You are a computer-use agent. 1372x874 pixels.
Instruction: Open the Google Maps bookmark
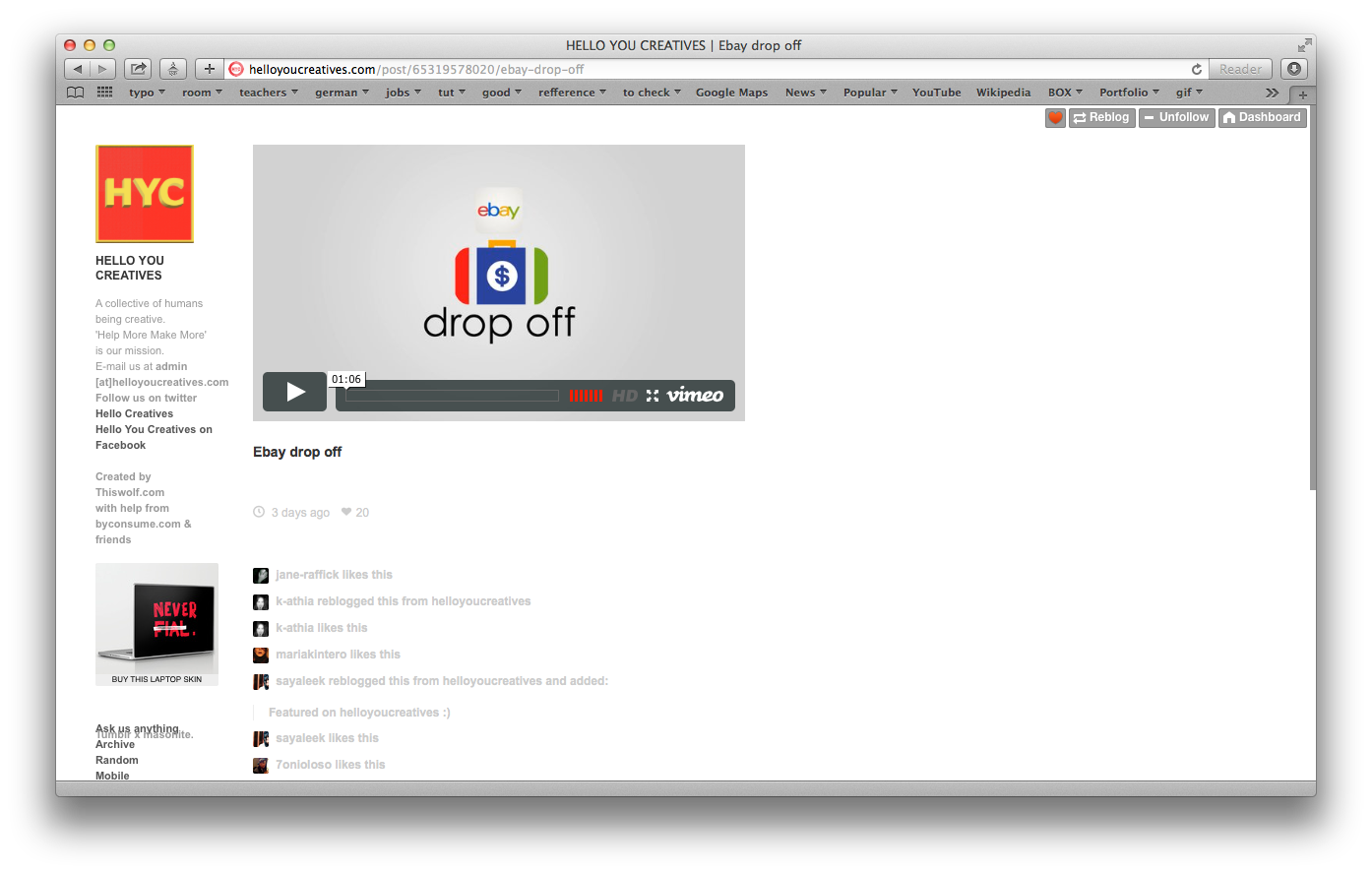(x=731, y=93)
